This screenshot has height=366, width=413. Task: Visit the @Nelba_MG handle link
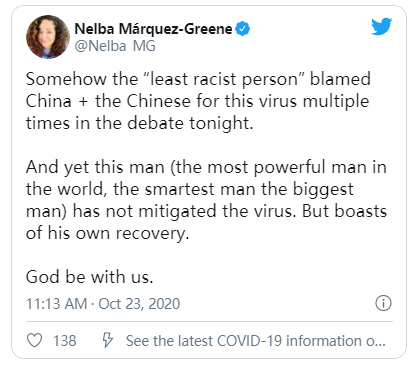pos(115,46)
